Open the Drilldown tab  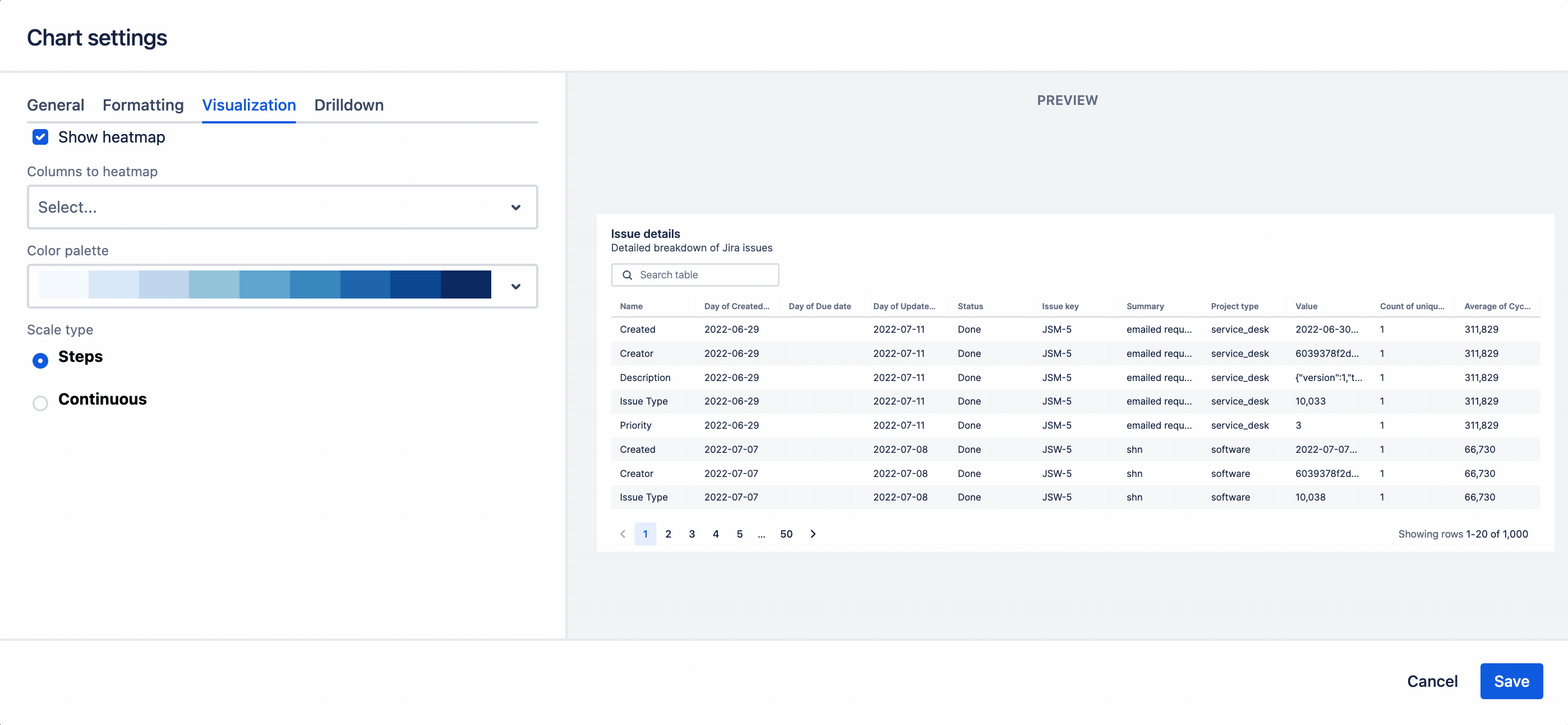pyautogui.click(x=349, y=105)
